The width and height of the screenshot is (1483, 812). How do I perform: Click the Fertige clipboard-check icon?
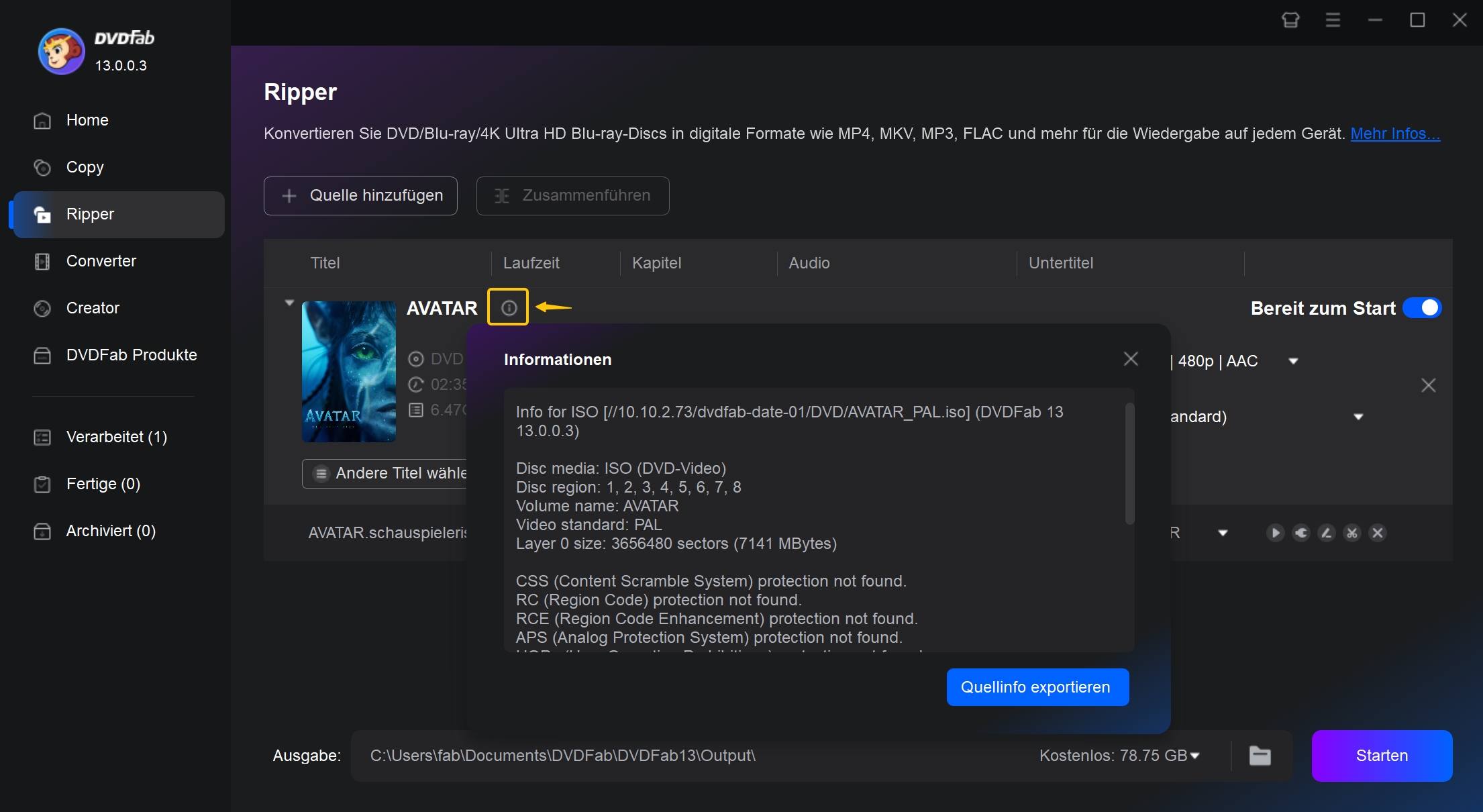tap(42, 485)
